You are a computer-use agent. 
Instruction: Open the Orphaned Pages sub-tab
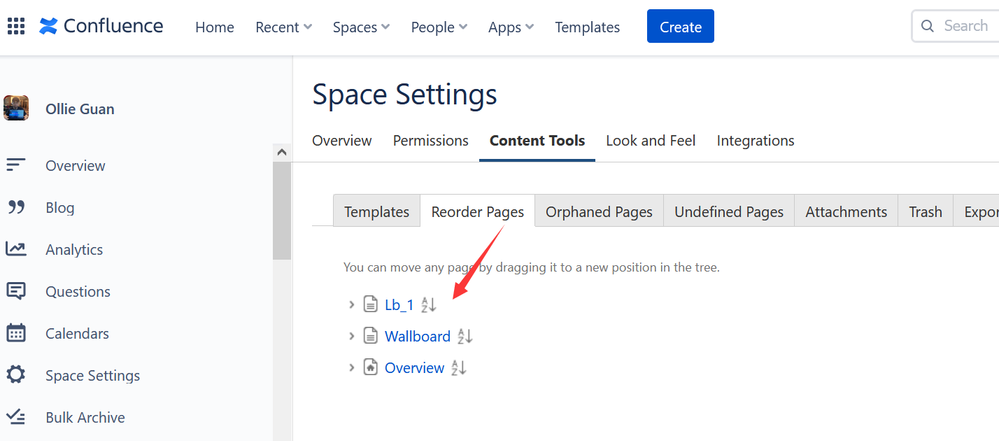[599, 212]
